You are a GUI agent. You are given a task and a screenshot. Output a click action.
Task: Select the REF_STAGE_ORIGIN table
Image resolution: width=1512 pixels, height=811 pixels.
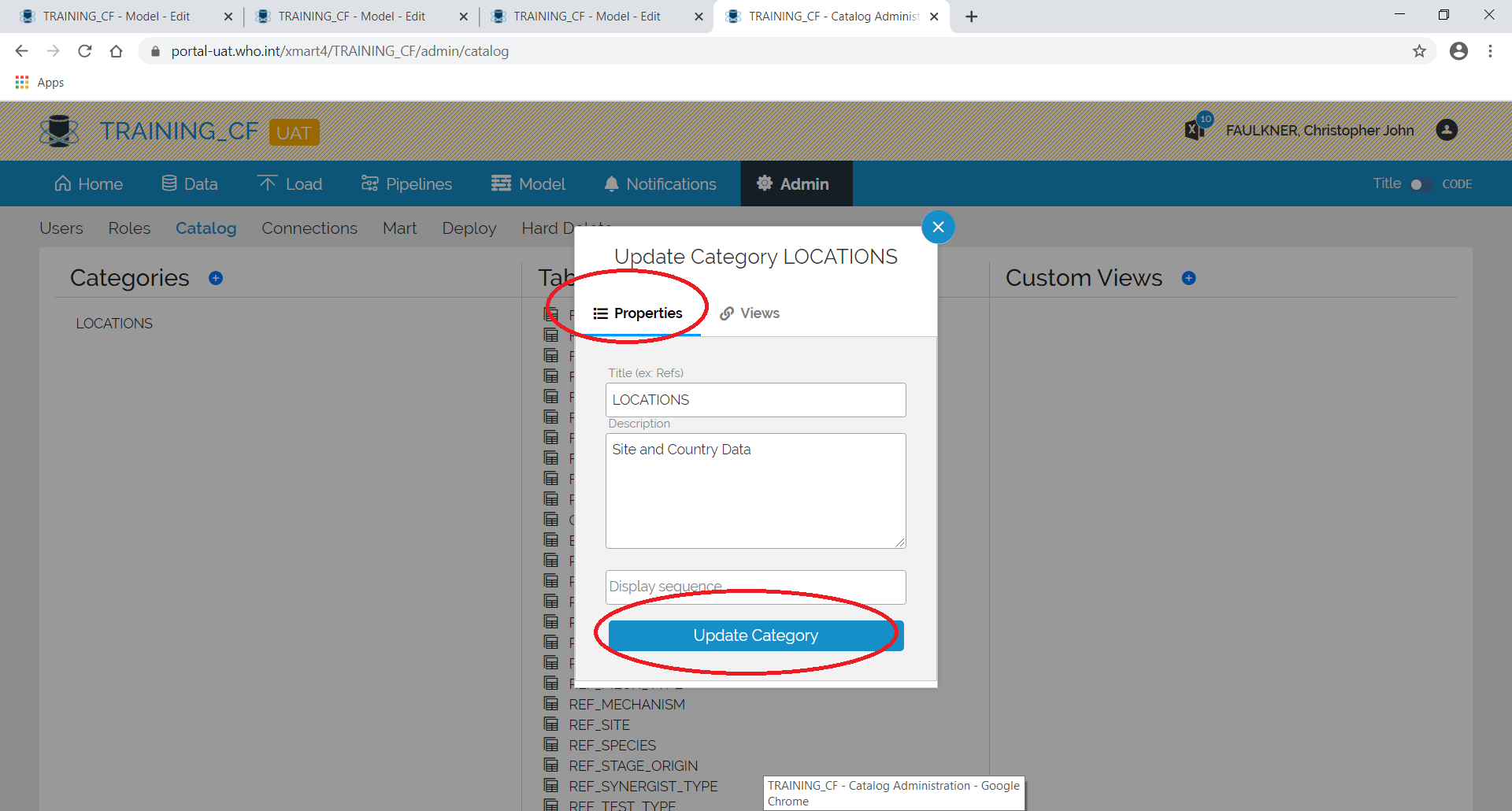[x=633, y=766]
